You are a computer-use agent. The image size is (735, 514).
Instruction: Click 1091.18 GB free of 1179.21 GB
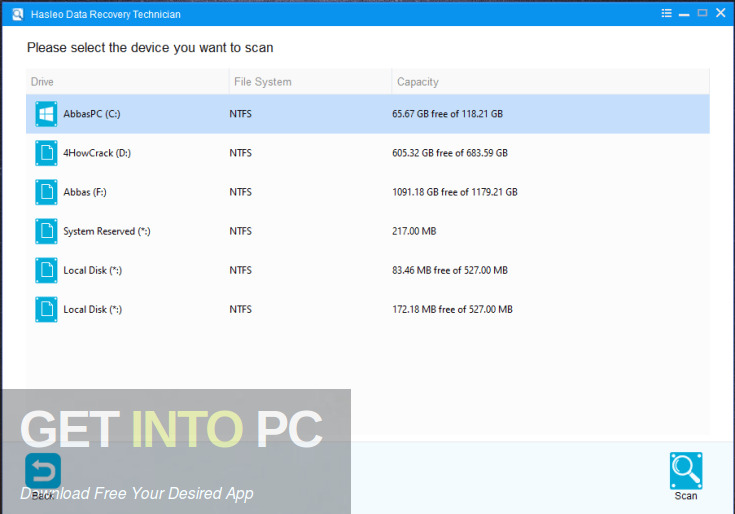pos(455,192)
